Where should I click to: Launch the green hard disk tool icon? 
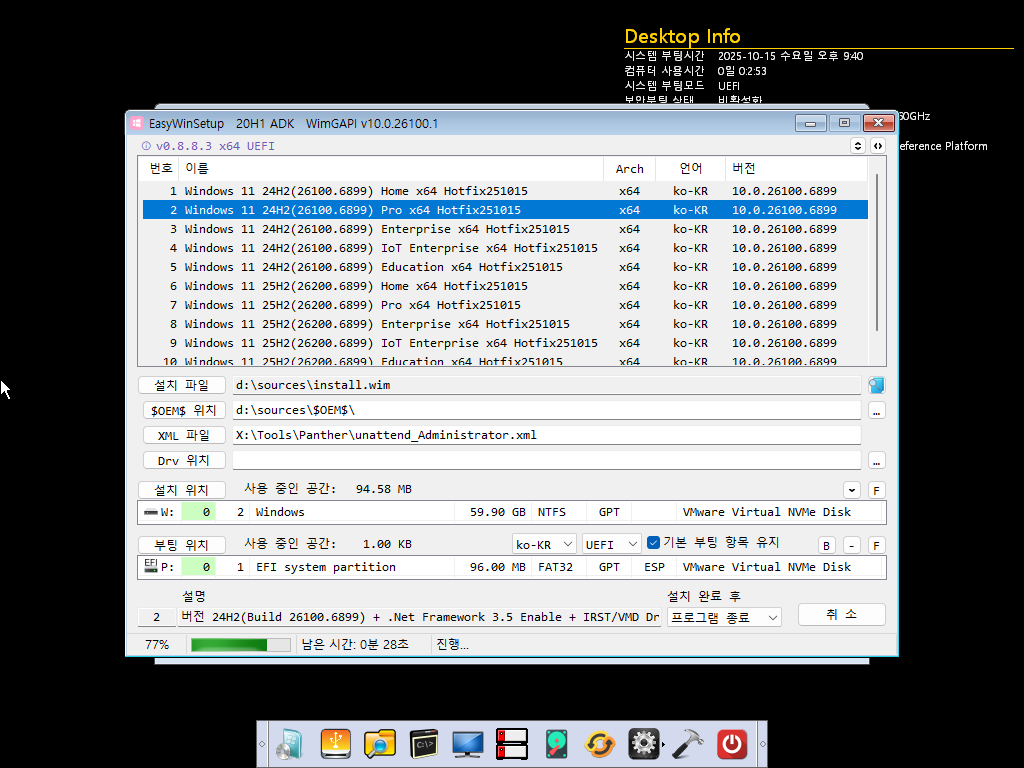tap(556, 744)
